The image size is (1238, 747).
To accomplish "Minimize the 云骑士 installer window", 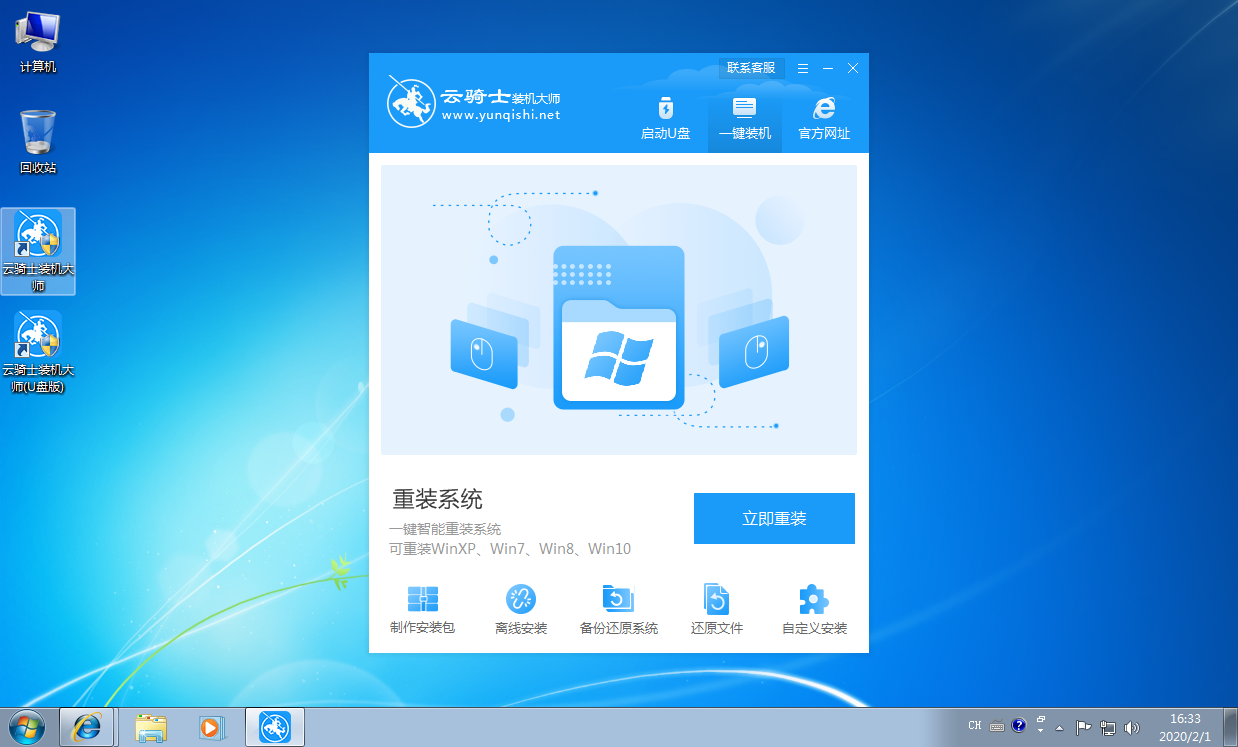I will pos(828,68).
